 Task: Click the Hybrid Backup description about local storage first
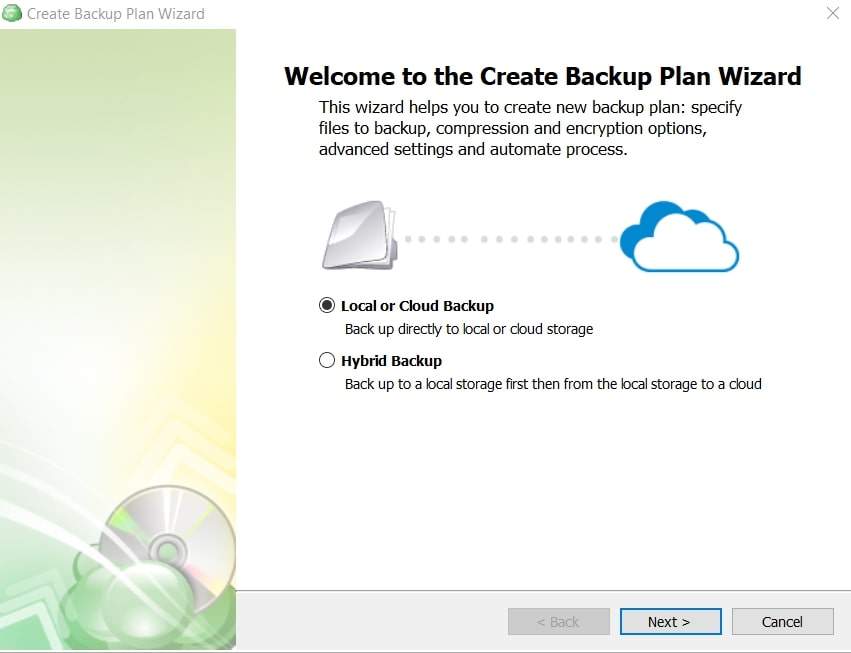(552, 384)
